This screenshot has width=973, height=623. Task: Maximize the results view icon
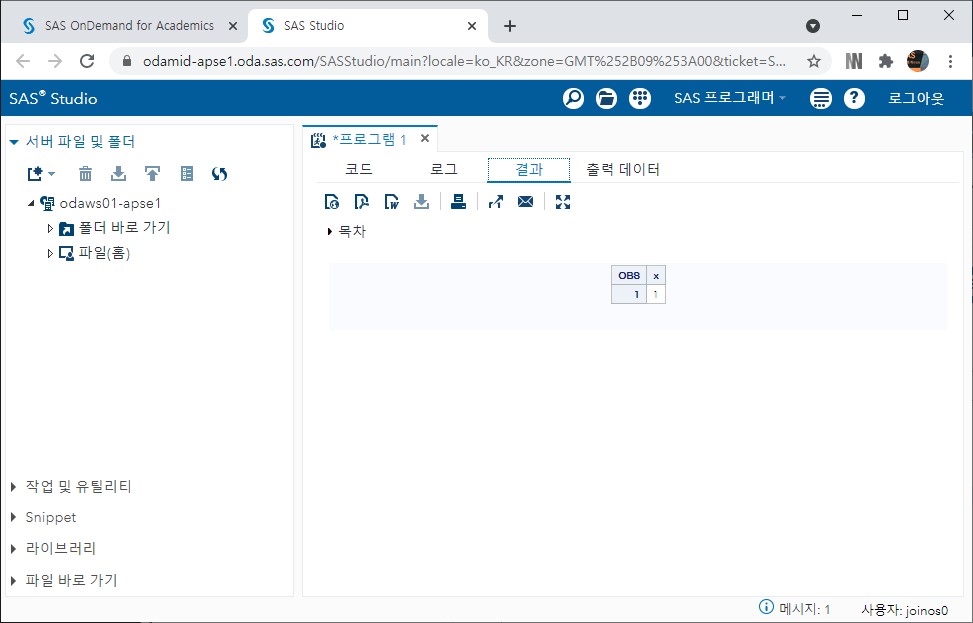(563, 202)
